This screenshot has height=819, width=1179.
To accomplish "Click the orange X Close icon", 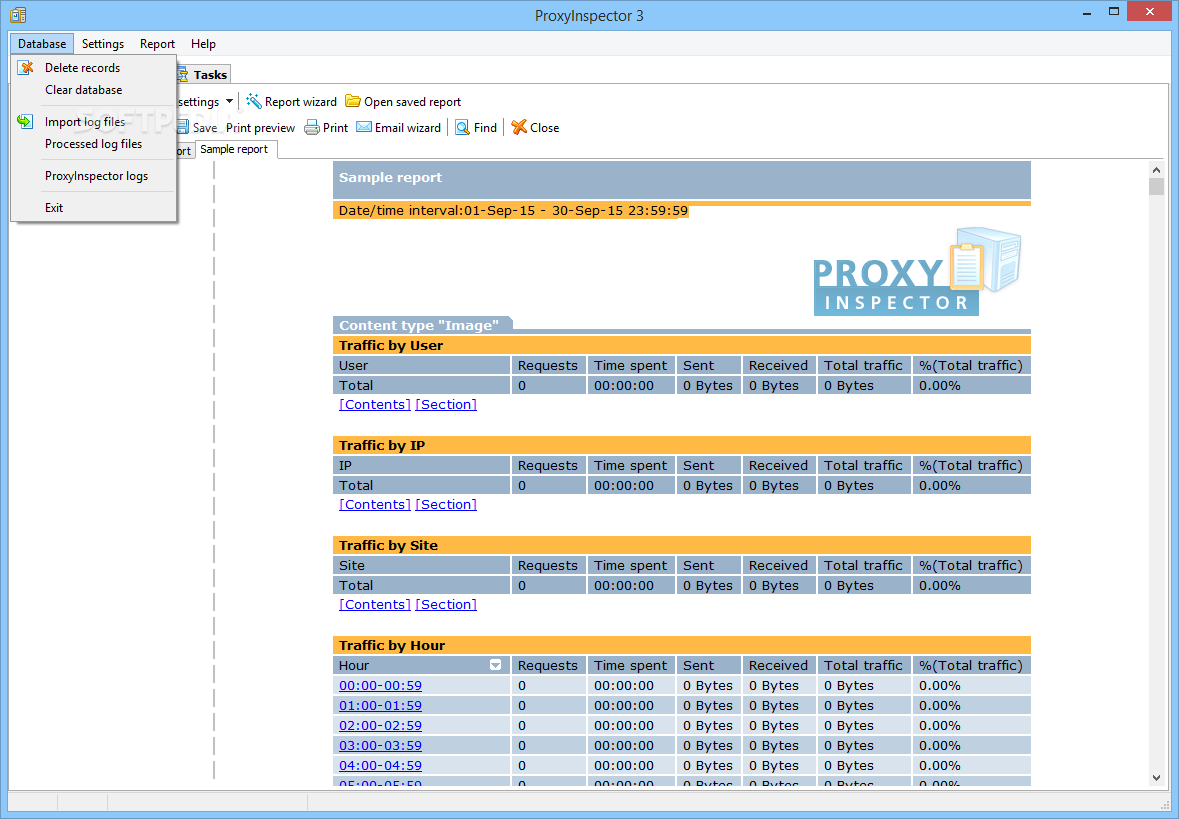I will pyautogui.click(x=519, y=127).
